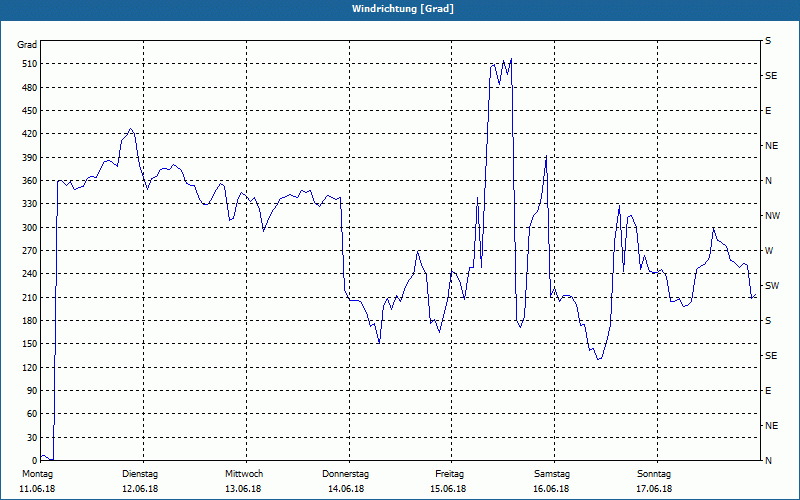Click compass label "NE" on the 30 gridline

tap(771, 426)
